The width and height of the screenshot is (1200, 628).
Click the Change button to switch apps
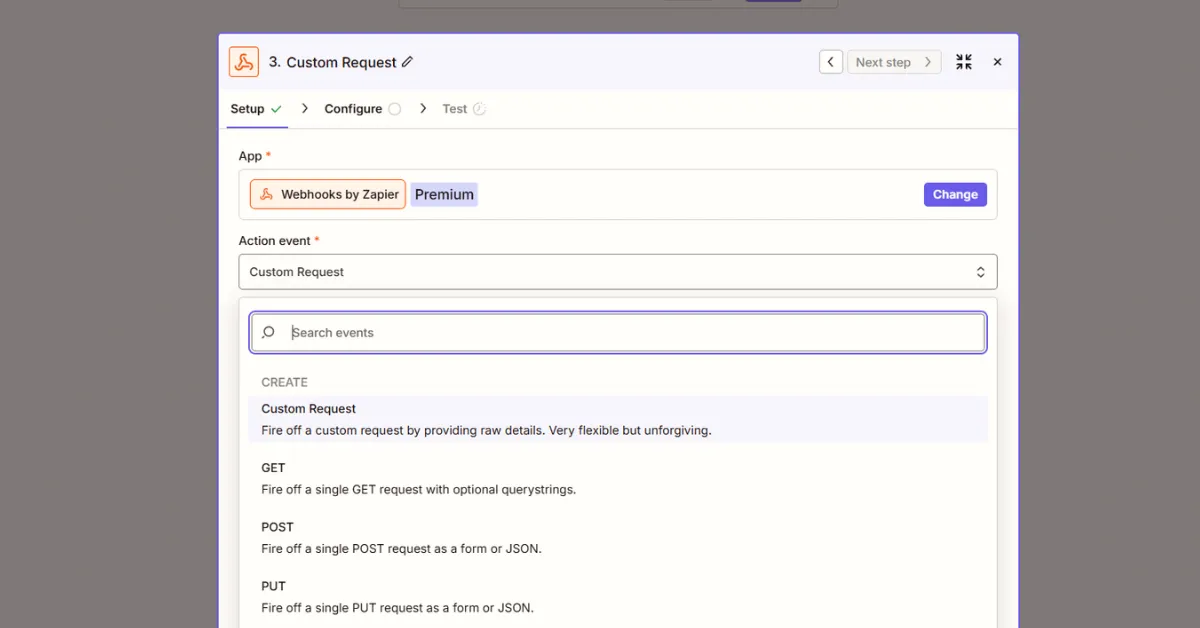point(955,194)
